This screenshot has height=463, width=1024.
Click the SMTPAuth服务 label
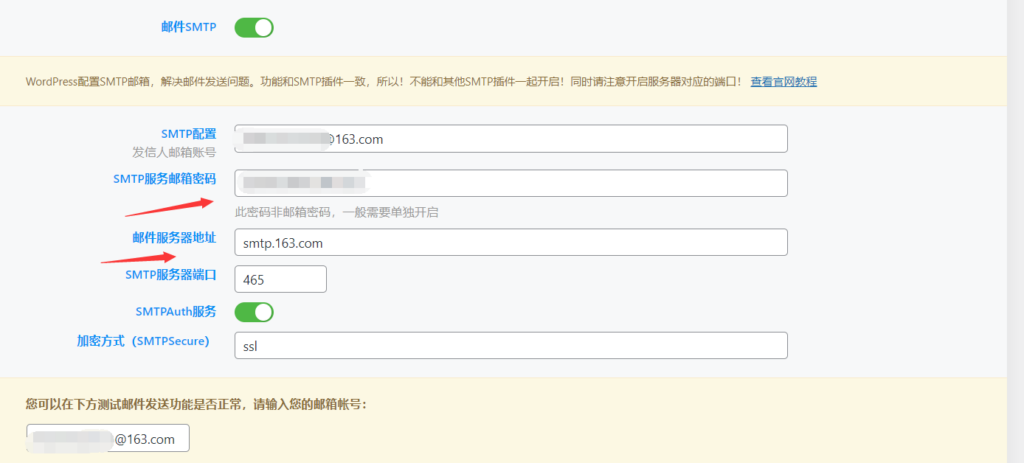[x=176, y=311]
